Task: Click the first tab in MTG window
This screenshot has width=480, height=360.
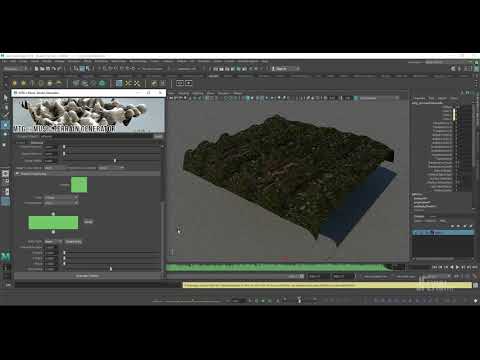Action: coord(21,142)
